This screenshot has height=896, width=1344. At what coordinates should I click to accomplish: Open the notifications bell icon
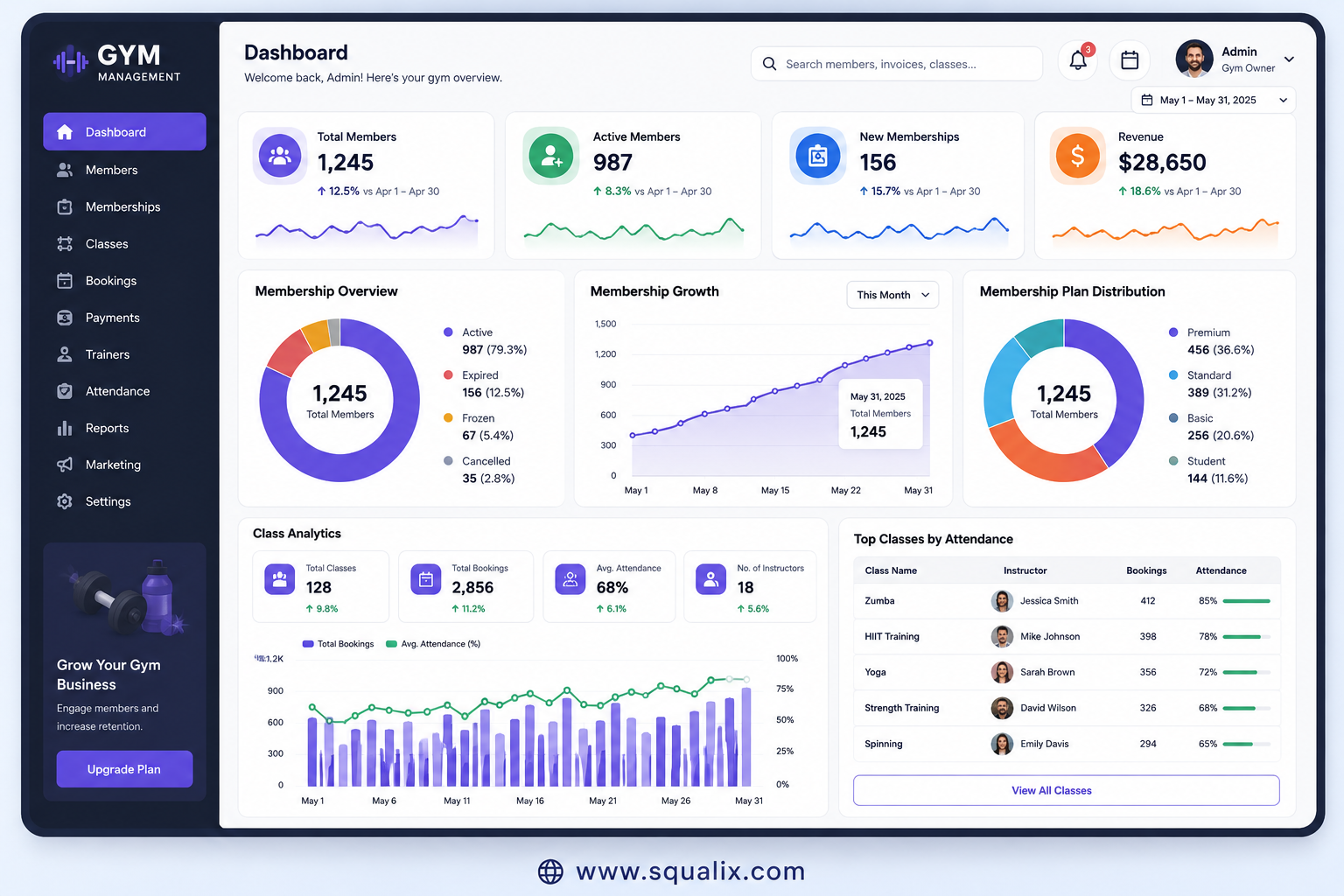(x=1078, y=60)
